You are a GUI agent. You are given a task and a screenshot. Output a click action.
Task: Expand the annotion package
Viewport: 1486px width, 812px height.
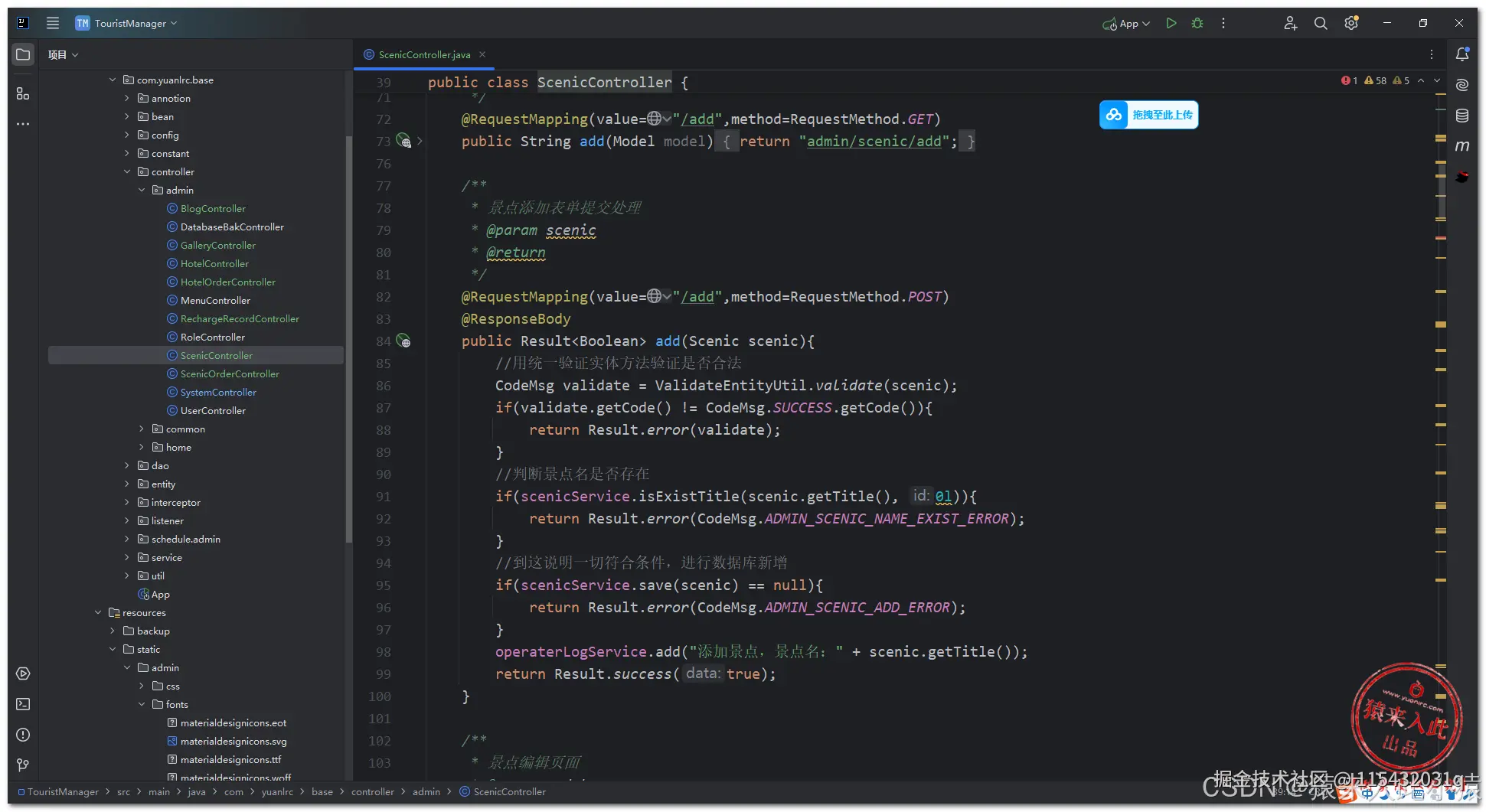[x=127, y=98]
